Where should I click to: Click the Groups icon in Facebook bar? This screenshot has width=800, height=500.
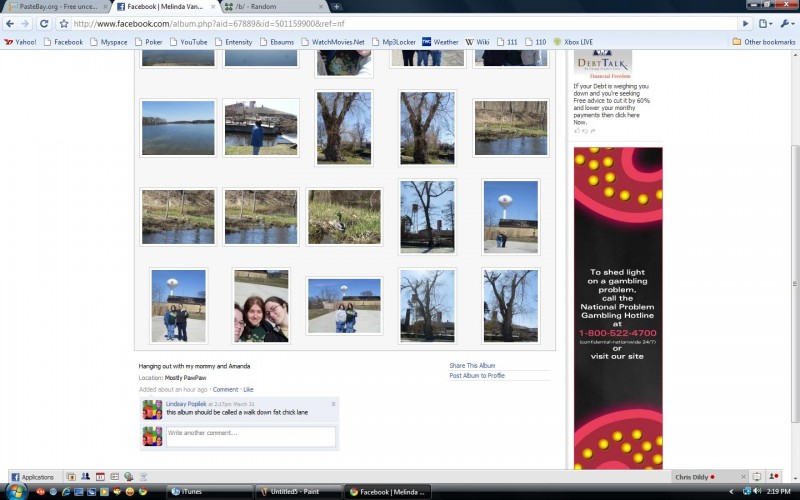pos(85,477)
